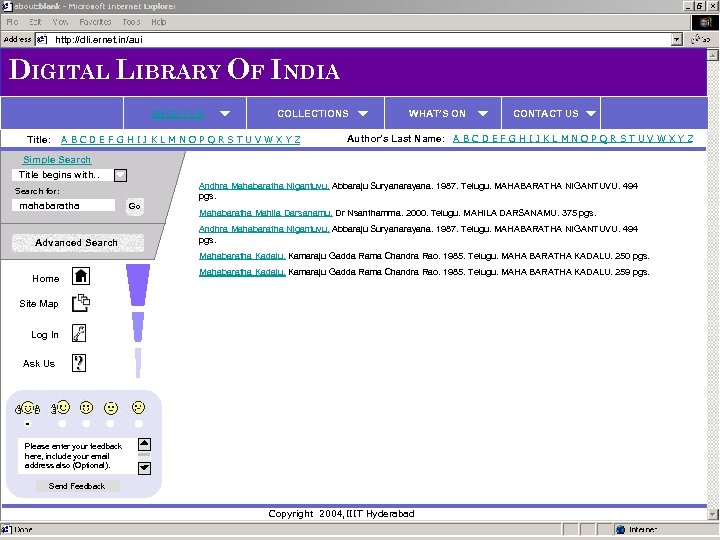Select the second feedback rating radio button
The image size is (720, 540).
pos(62,424)
